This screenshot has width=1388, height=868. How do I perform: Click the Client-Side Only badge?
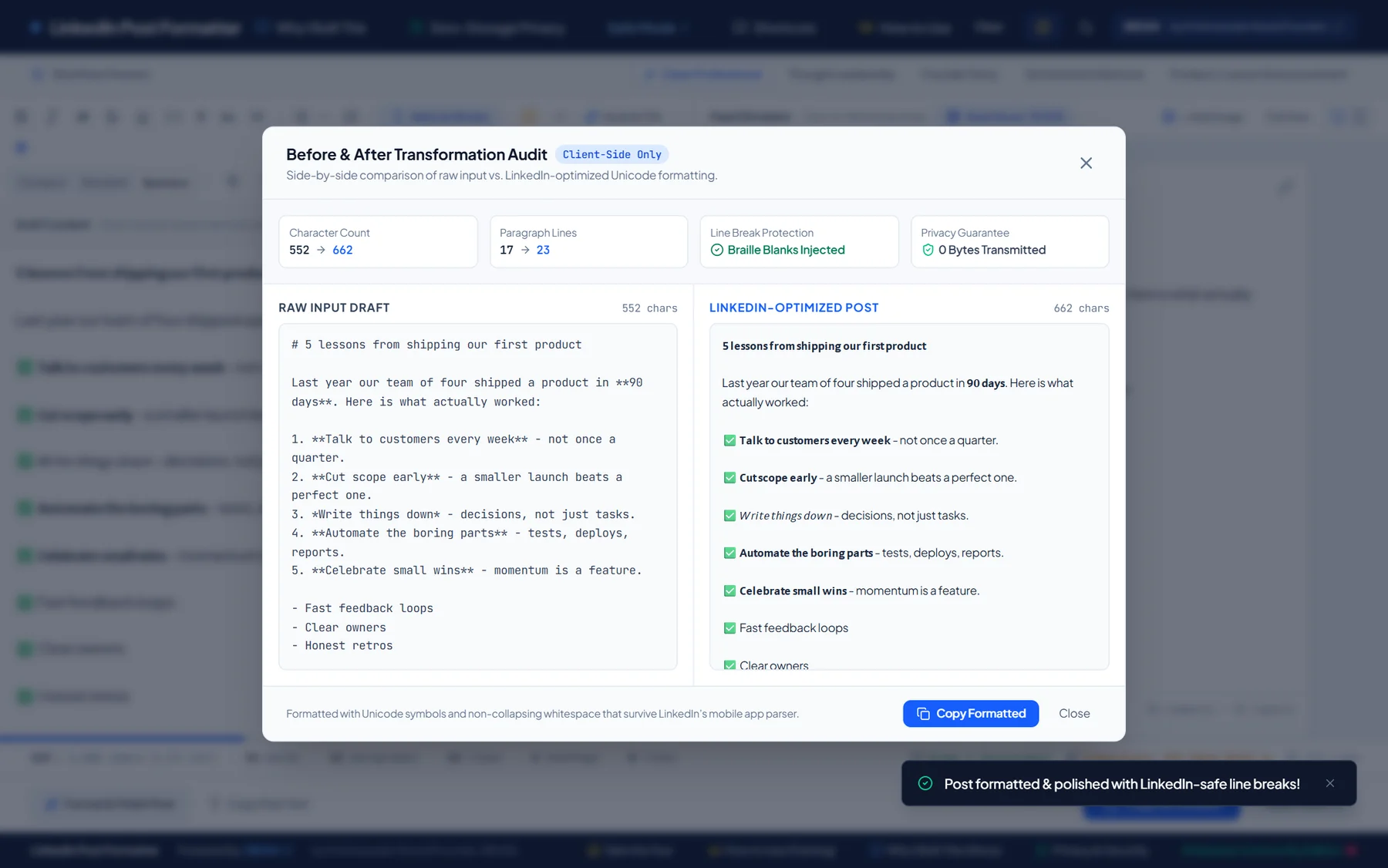point(611,154)
